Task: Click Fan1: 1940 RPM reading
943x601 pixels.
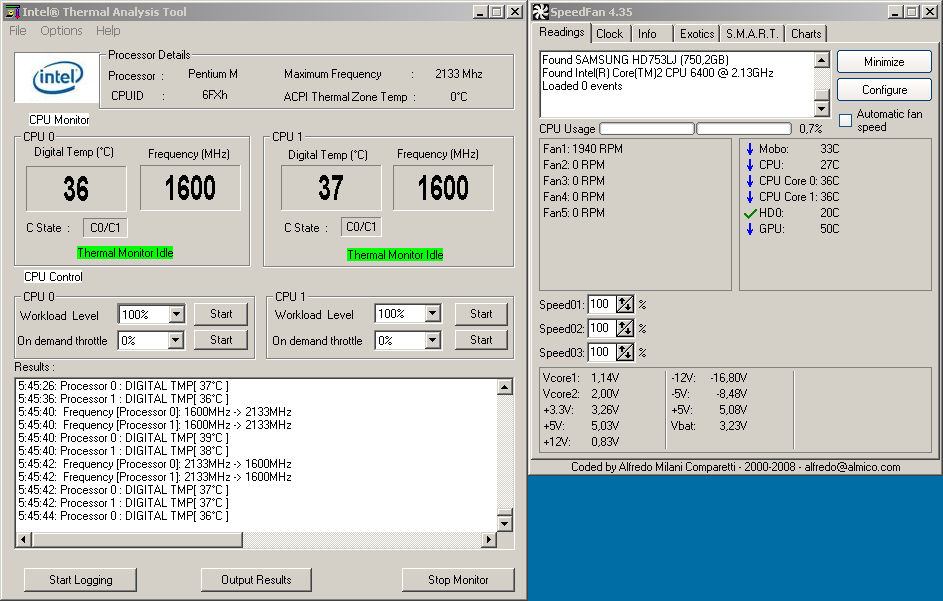Action: click(x=583, y=149)
